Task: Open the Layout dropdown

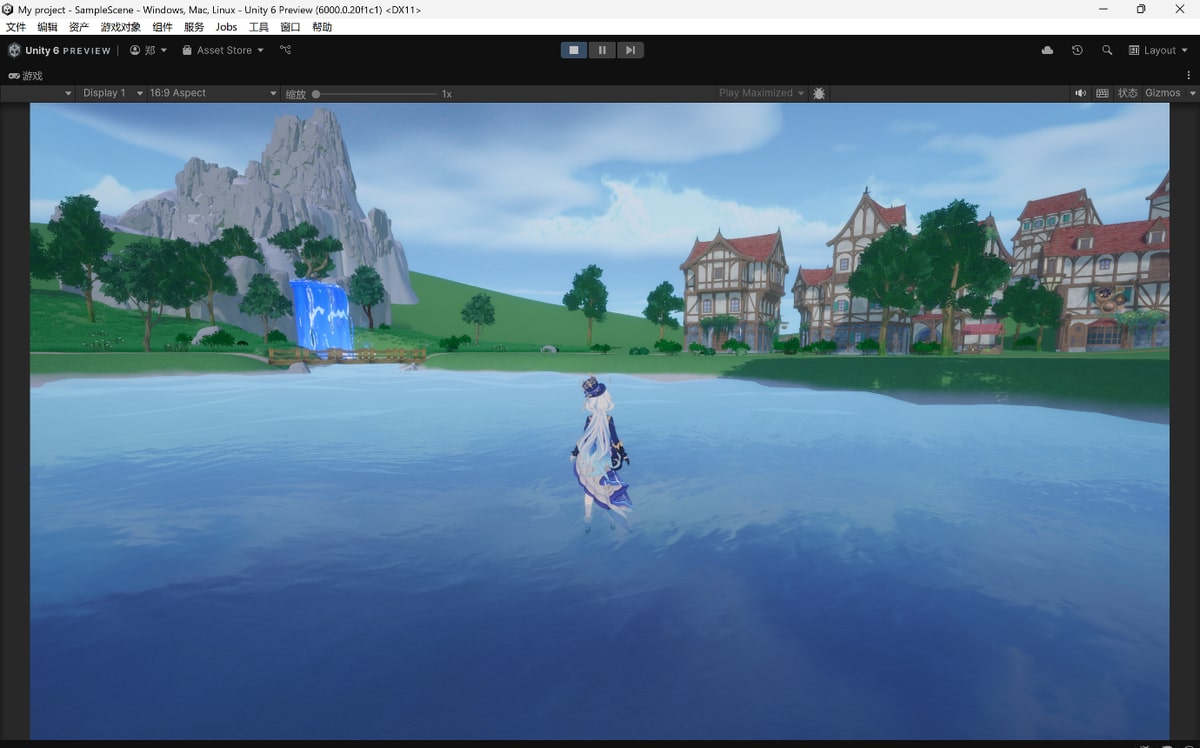Action: (1159, 50)
